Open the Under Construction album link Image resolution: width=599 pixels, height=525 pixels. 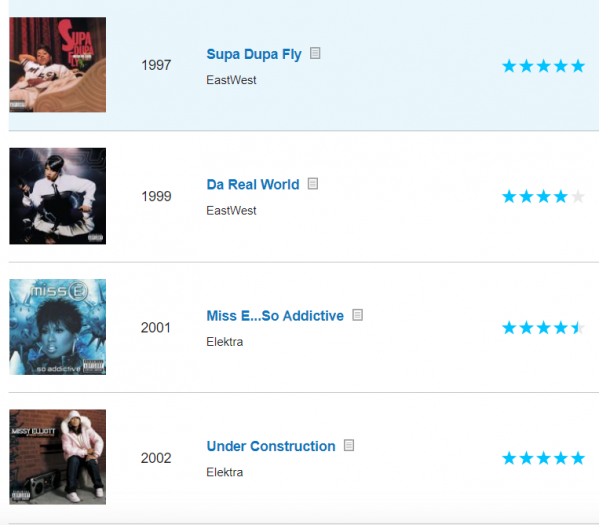point(271,446)
